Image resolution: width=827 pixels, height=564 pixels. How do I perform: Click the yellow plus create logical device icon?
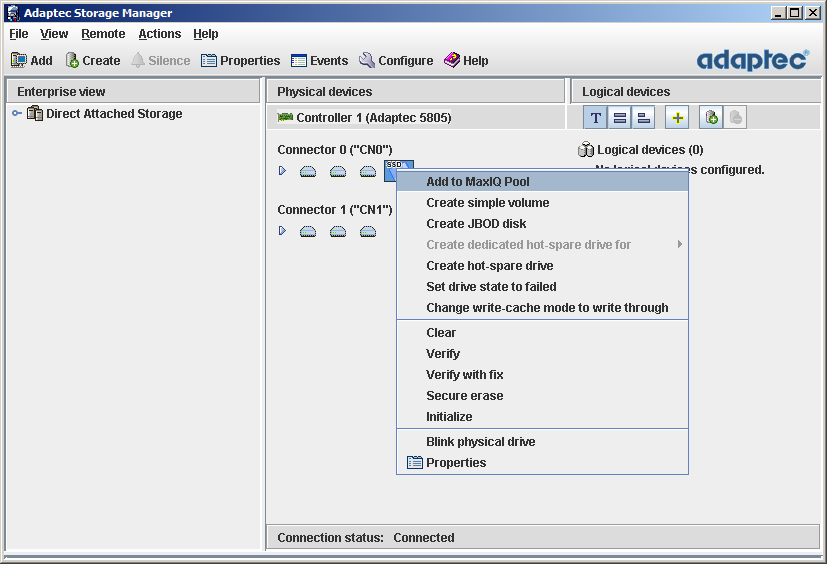pyautogui.click(x=677, y=118)
